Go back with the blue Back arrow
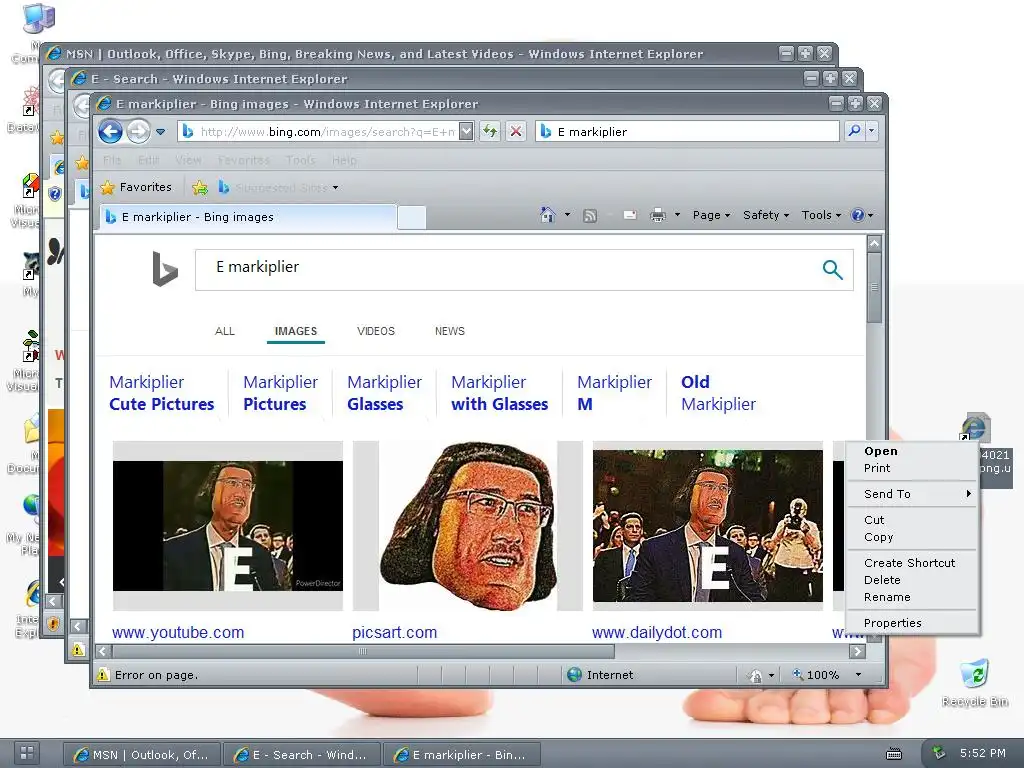The height and width of the screenshot is (768, 1024). 110,131
